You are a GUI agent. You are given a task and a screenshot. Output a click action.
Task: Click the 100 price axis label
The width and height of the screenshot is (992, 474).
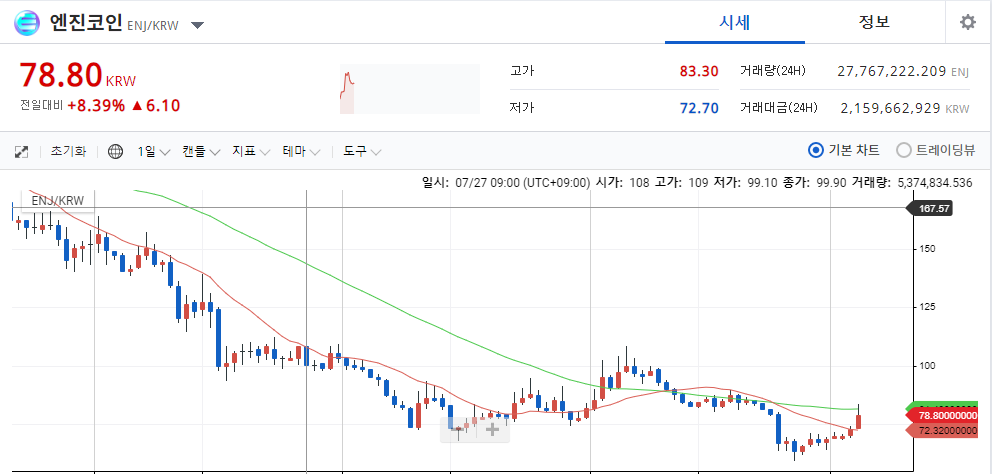927,366
